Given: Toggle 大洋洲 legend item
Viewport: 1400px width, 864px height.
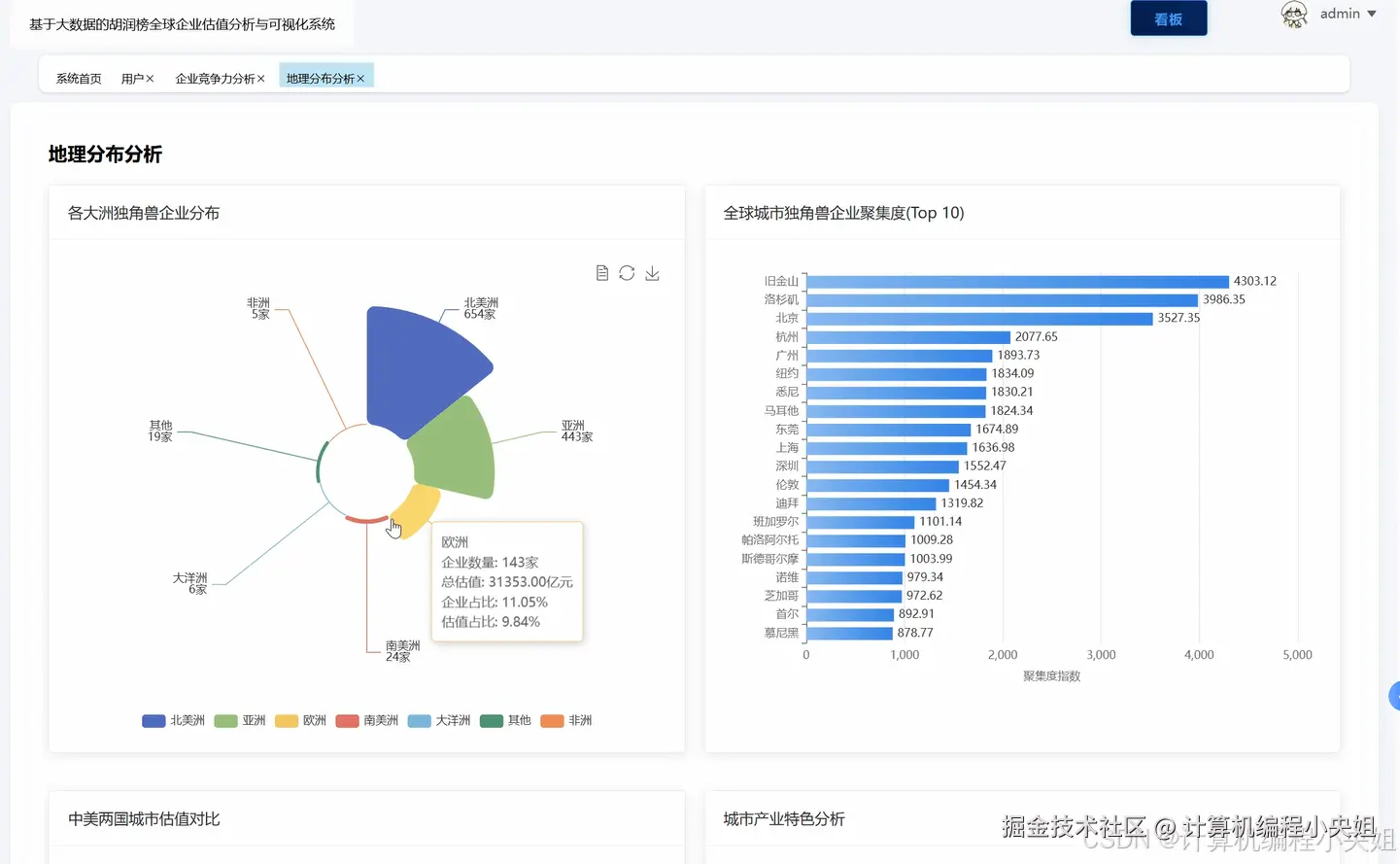Looking at the screenshot, I should pyautogui.click(x=439, y=720).
